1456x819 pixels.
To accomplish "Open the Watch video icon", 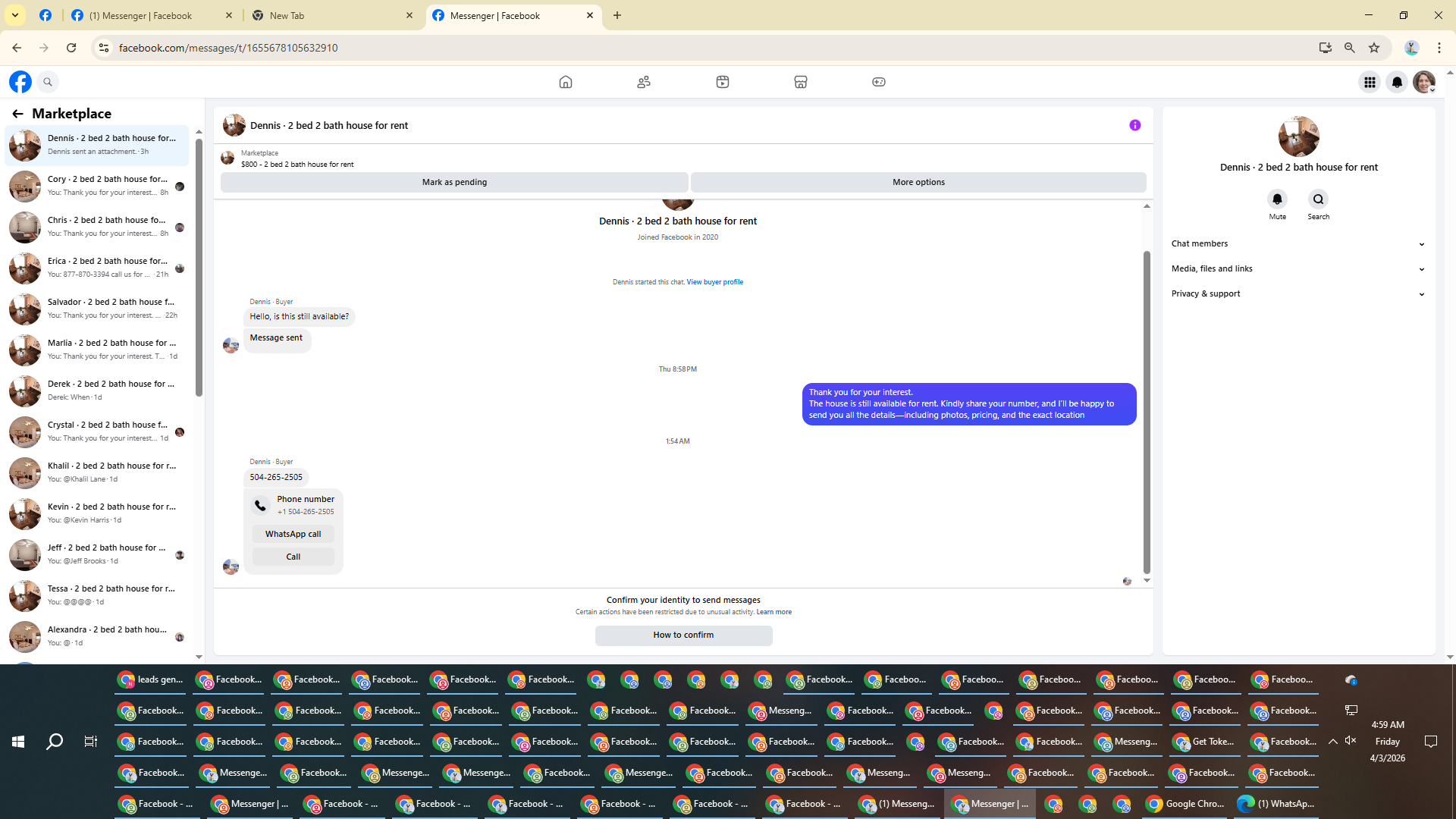I will [x=722, y=82].
